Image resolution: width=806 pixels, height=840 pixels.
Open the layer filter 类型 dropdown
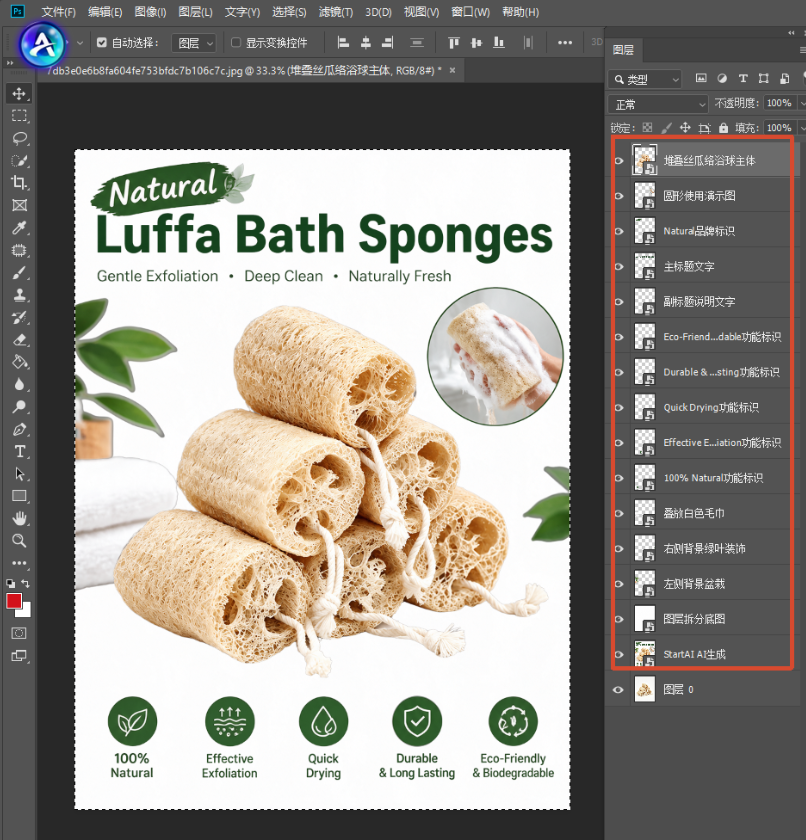tap(645, 79)
